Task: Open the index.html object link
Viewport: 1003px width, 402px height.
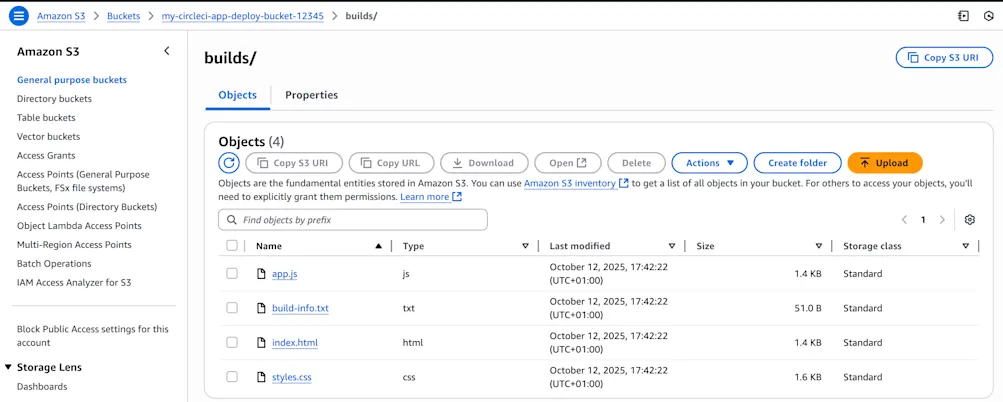Action: pos(295,343)
